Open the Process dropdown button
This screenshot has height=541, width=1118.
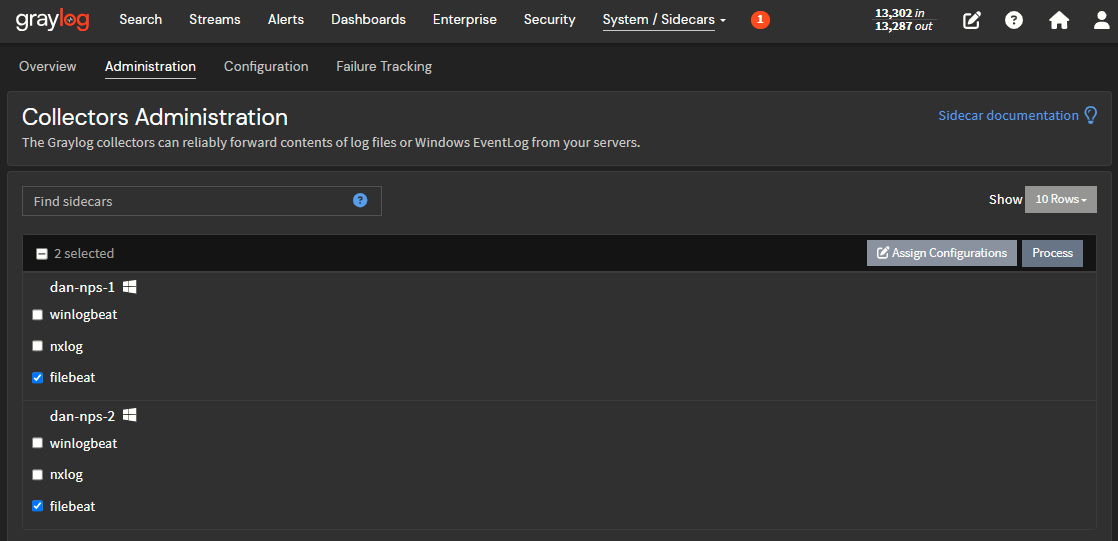coord(1052,253)
